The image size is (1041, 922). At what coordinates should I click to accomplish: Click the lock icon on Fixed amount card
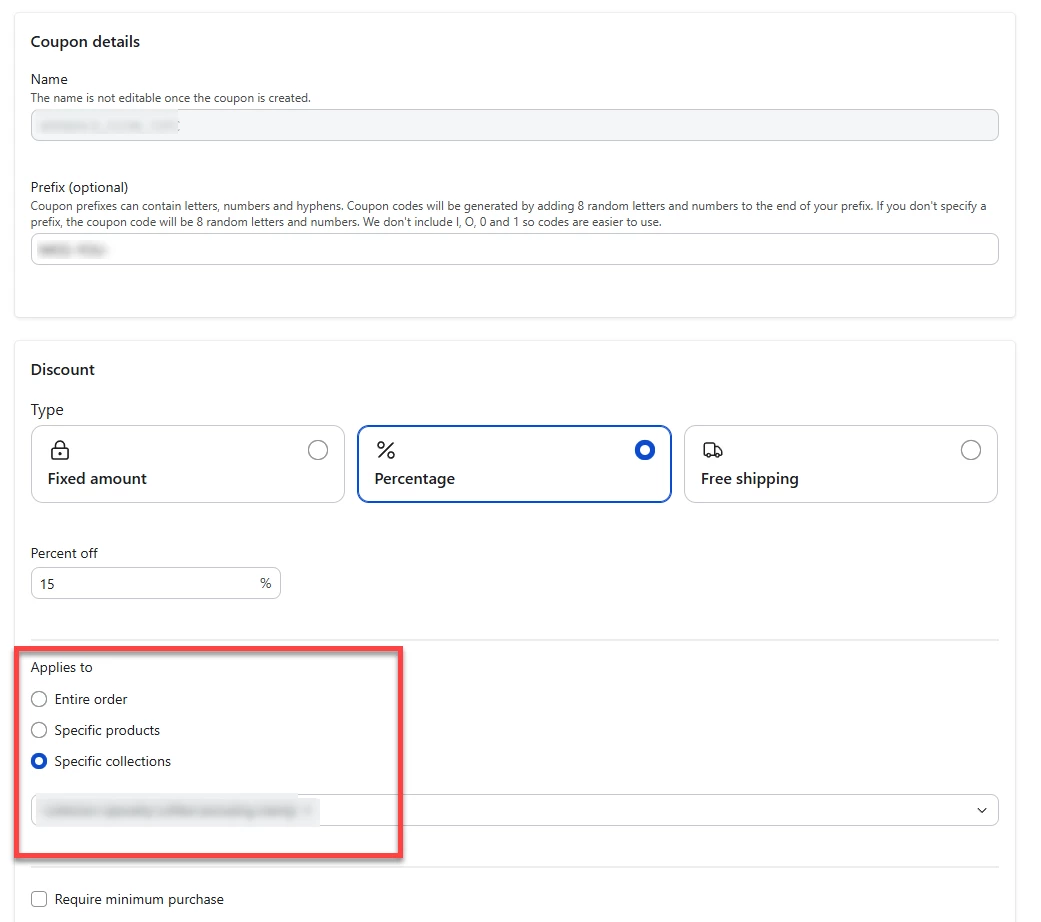(x=60, y=450)
